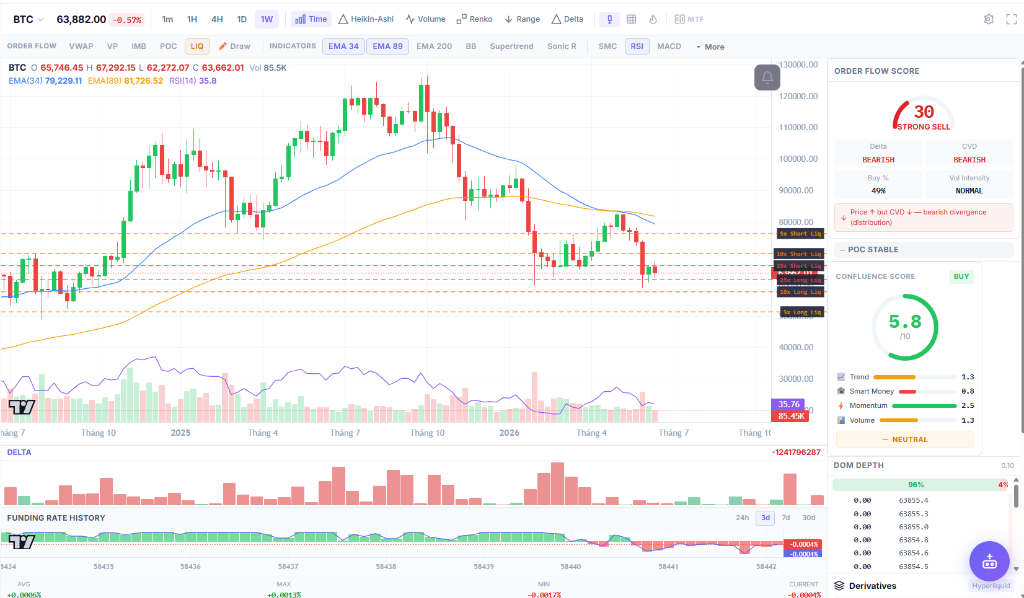1024x598 pixels.
Task: Toggle the POC overlay
Action: coord(168,46)
